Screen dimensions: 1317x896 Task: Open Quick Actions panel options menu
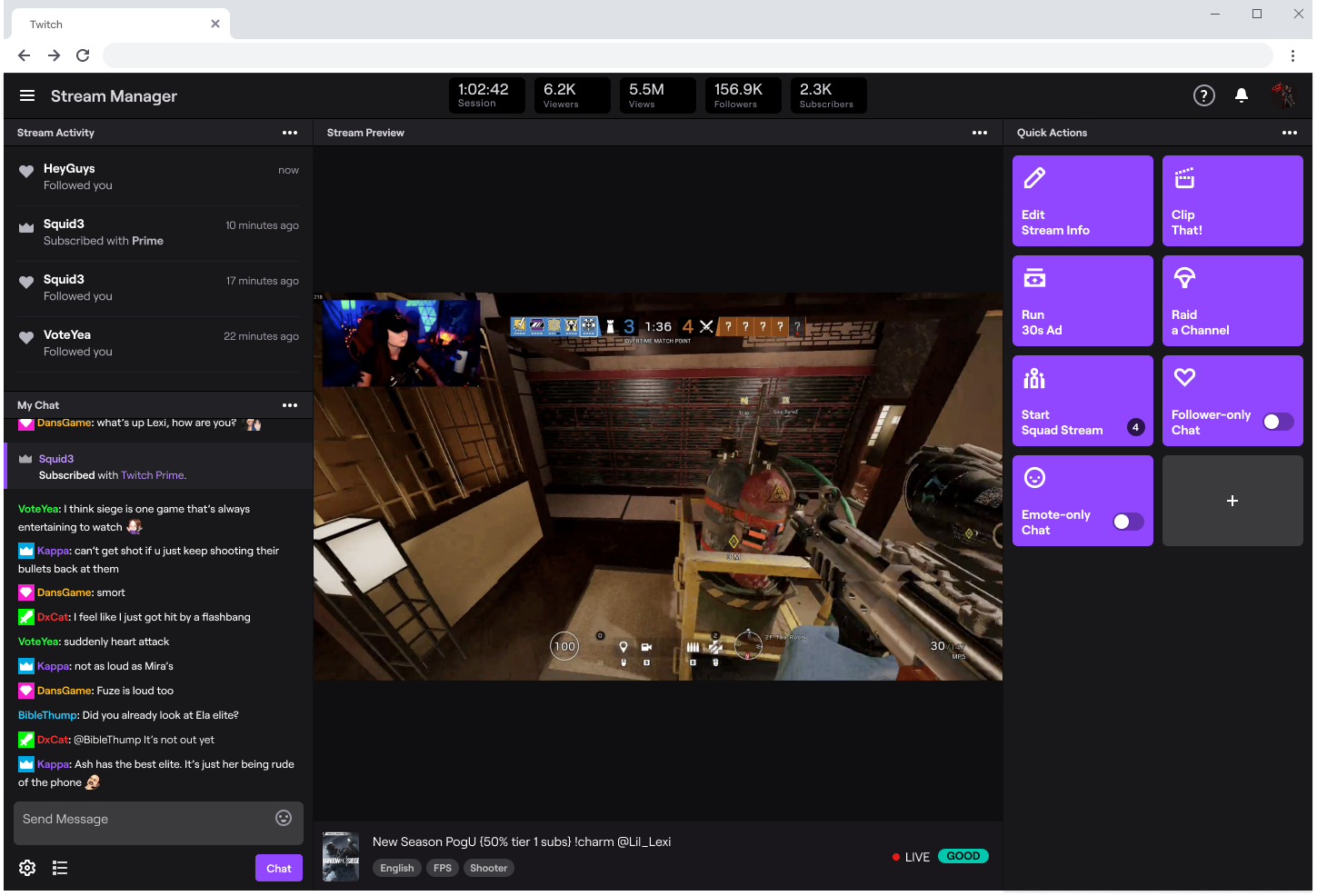pyautogui.click(x=1289, y=133)
